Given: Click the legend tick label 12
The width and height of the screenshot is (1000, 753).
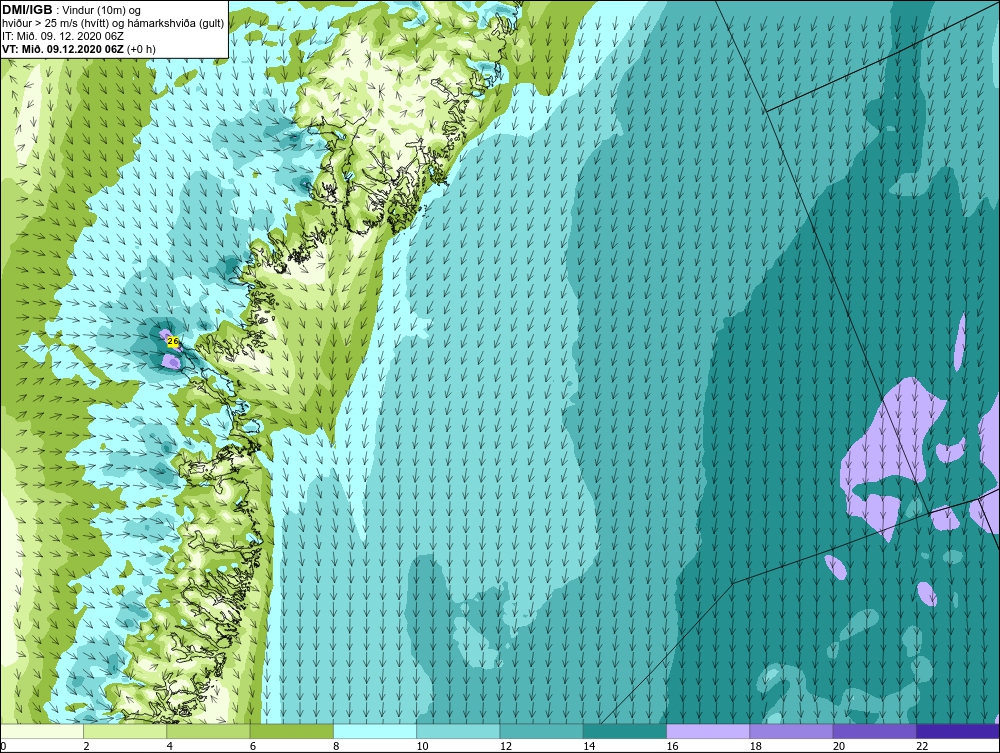Looking at the screenshot, I should 506,746.
